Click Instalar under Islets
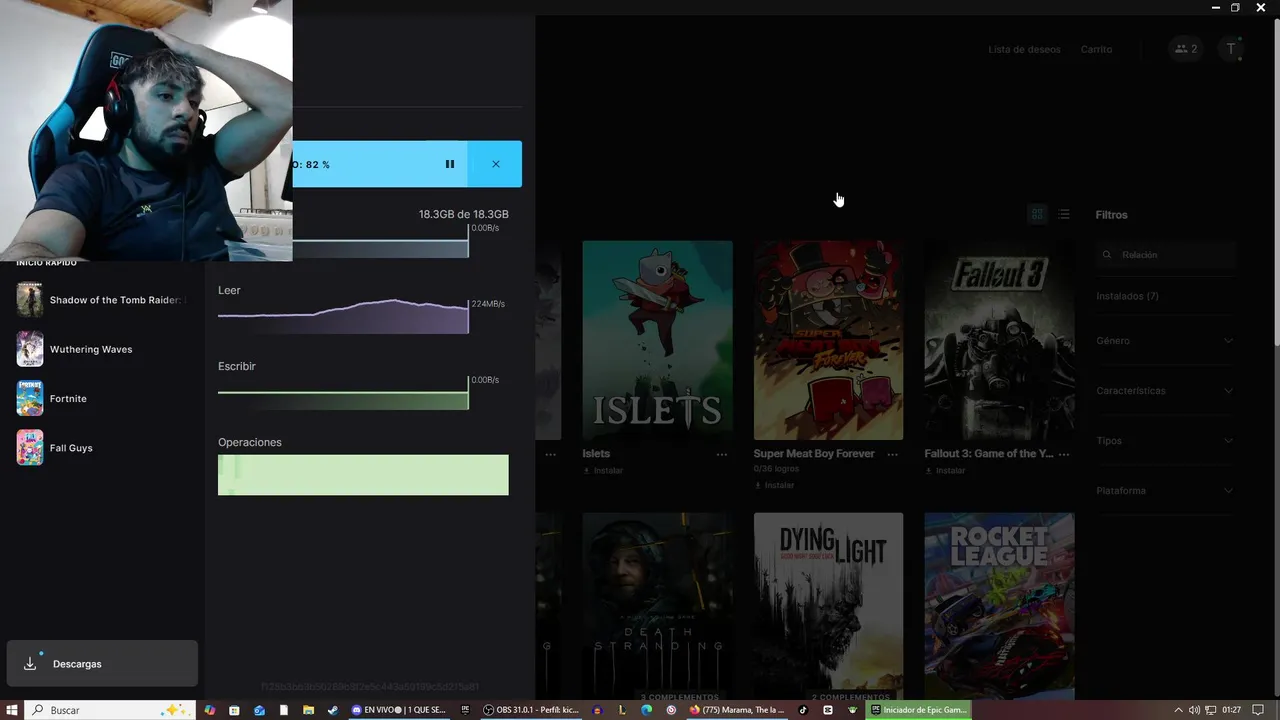The height and width of the screenshot is (720, 1280). (x=603, y=470)
